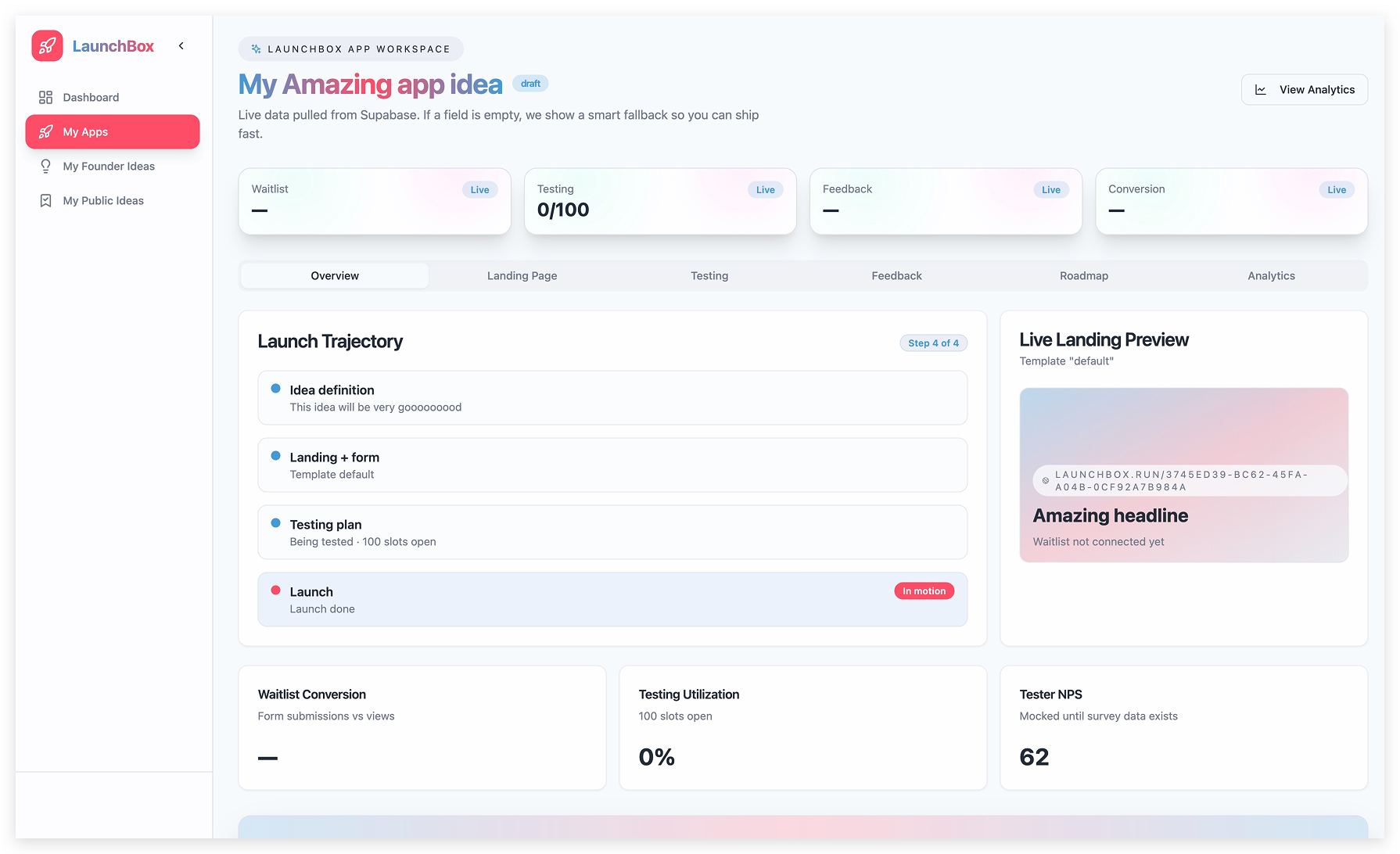Switch to the Landing Page tab
Viewport: 1400px width, 854px height.
[522, 275]
